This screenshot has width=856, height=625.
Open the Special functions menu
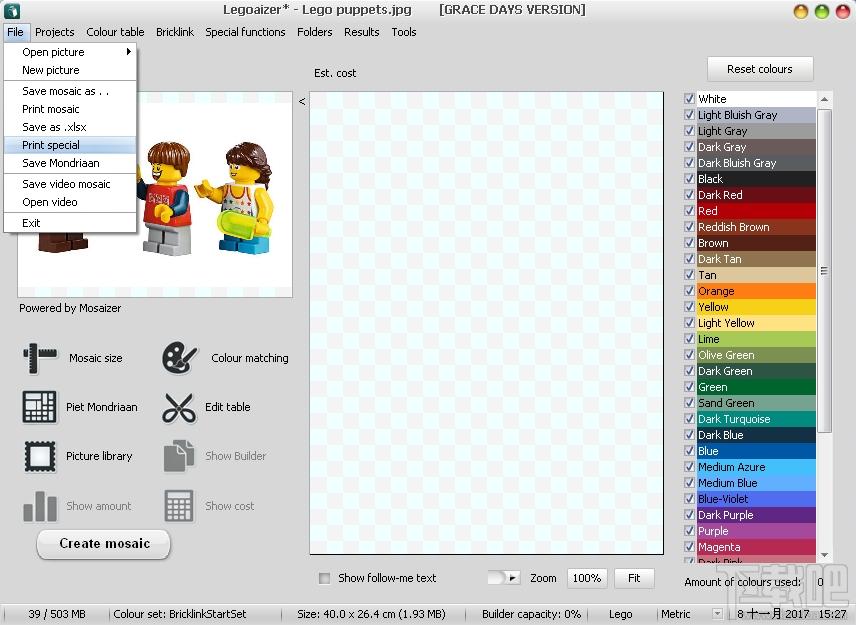(x=245, y=32)
